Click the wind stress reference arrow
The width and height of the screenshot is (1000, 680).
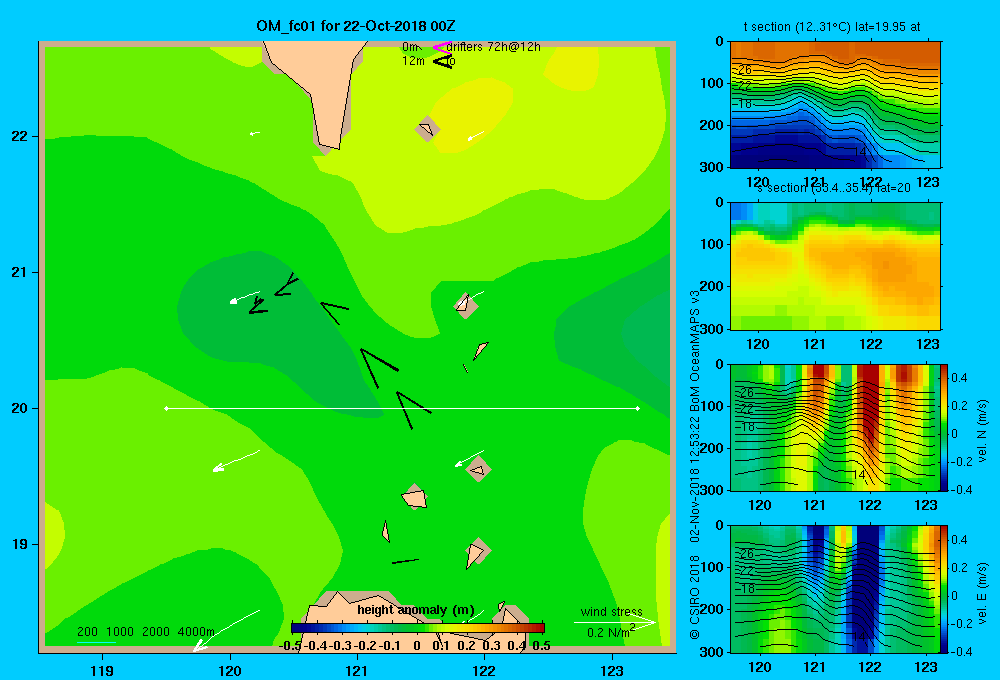tap(615, 622)
